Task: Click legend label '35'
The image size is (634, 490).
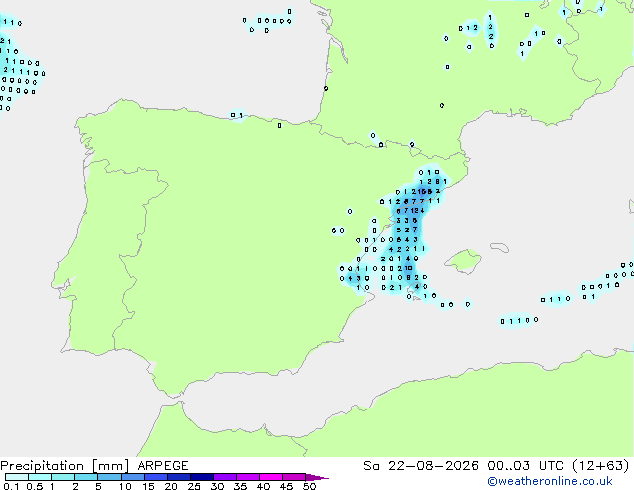Action: [240, 486]
